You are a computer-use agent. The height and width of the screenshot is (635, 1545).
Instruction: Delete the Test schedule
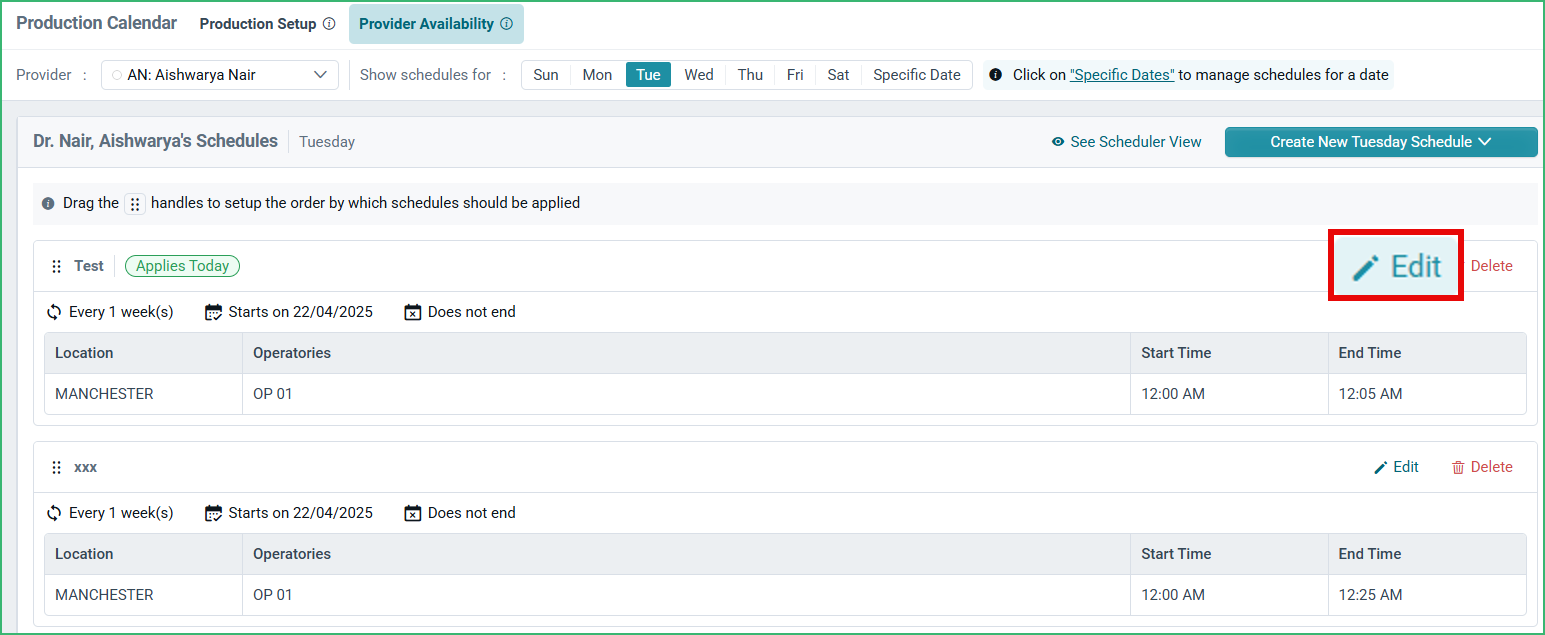click(1492, 266)
